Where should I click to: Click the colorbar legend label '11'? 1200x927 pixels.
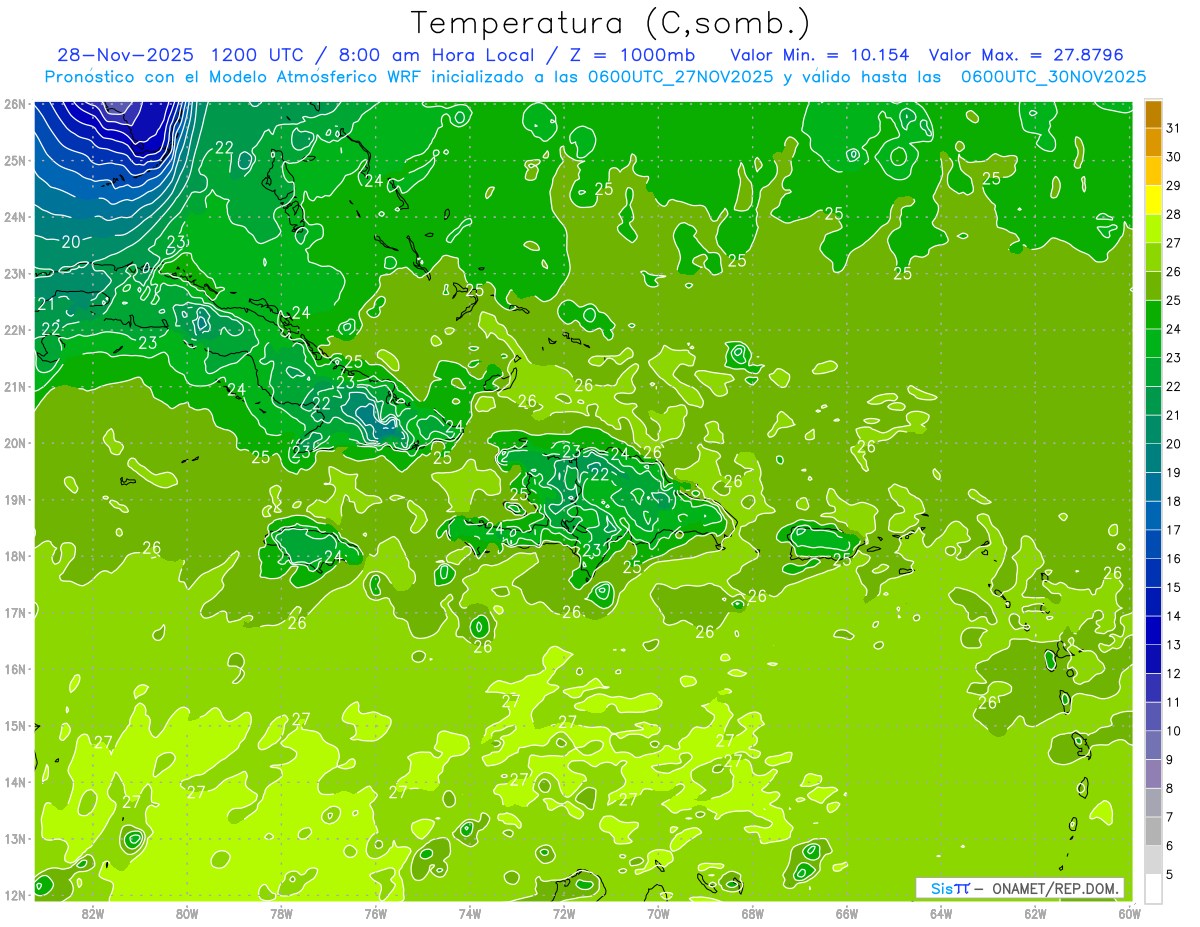tap(1174, 701)
